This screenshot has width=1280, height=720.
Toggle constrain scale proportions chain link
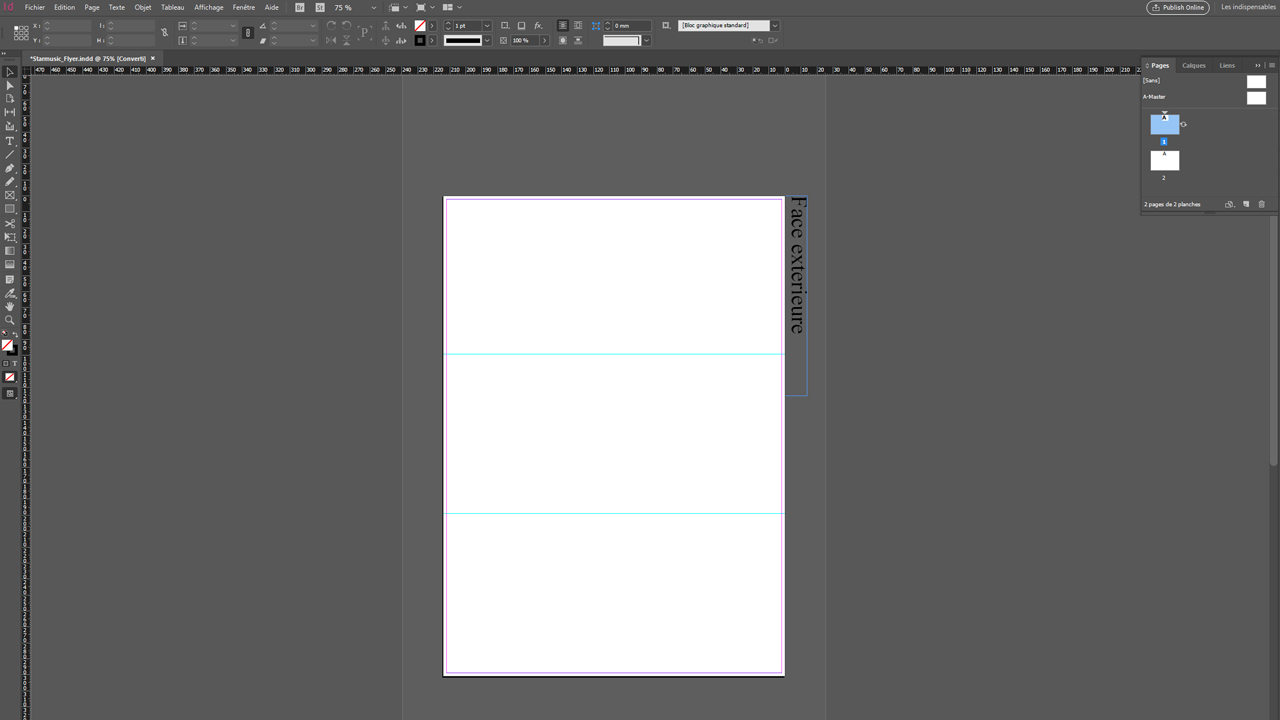tap(248, 33)
